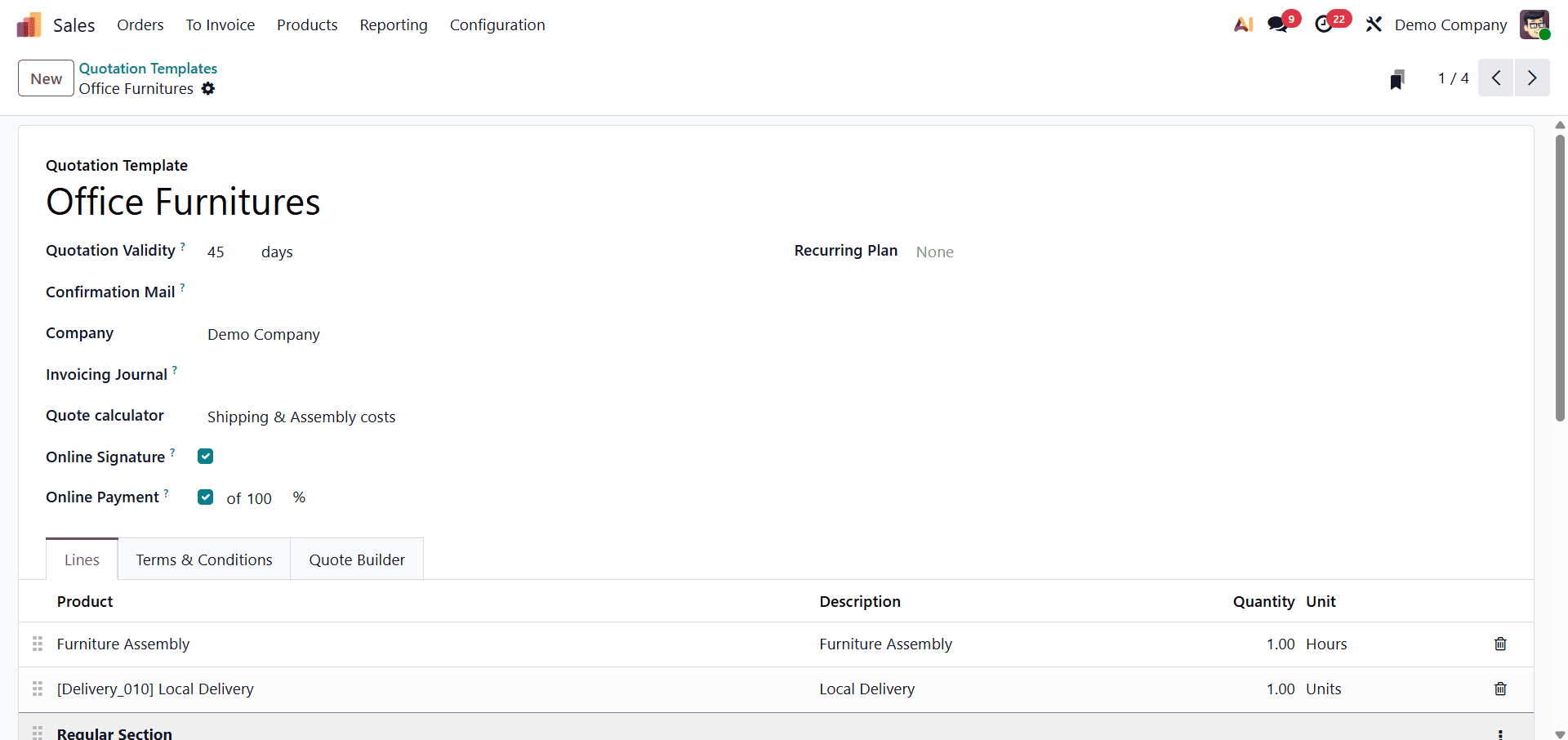Open the messaging conversations icon

pos(1277,25)
